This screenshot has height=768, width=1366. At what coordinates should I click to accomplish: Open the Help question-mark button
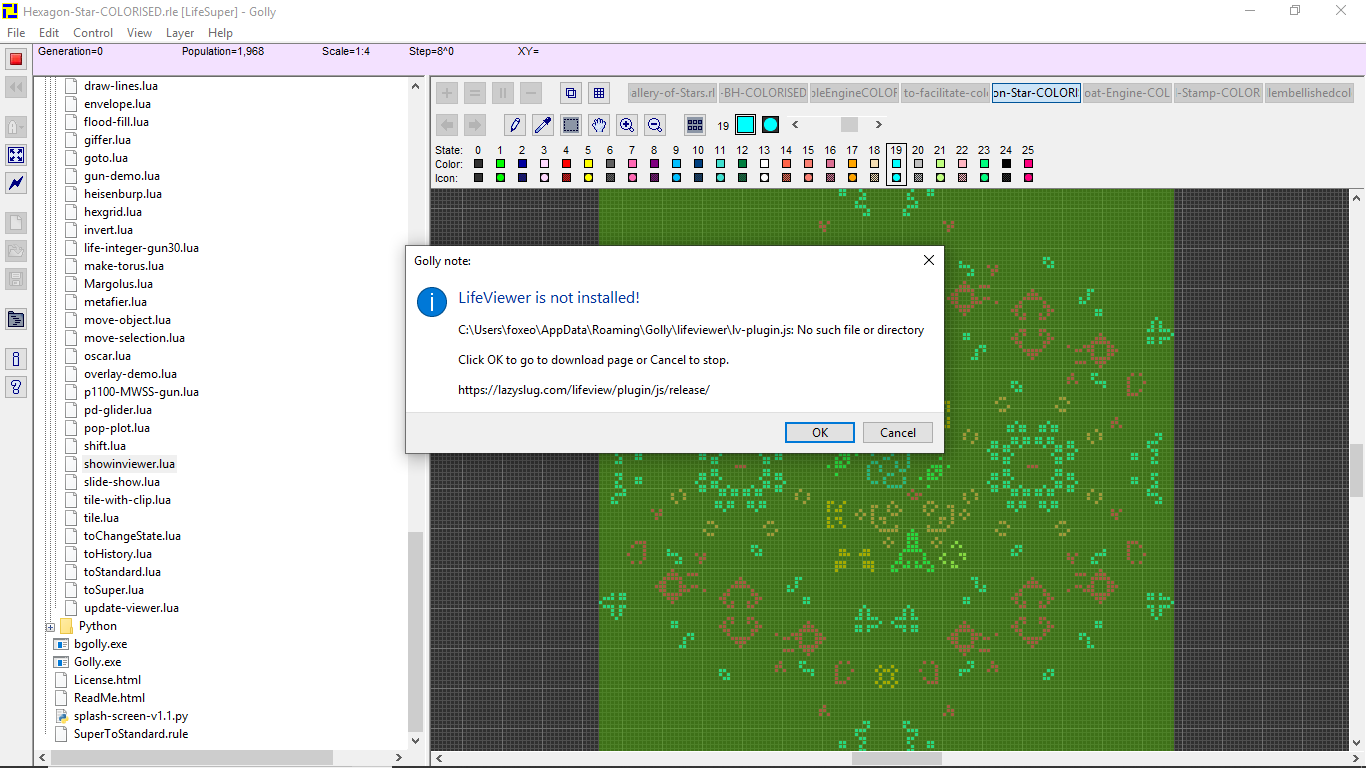click(16, 387)
